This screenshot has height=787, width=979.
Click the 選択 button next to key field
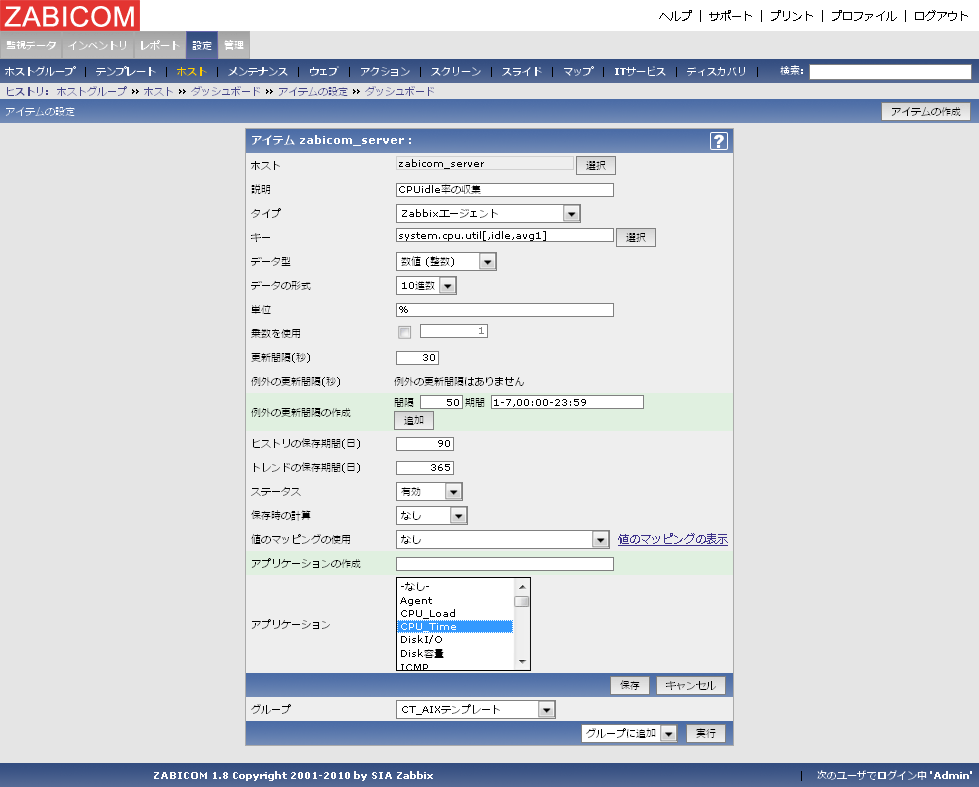pyautogui.click(x=636, y=237)
